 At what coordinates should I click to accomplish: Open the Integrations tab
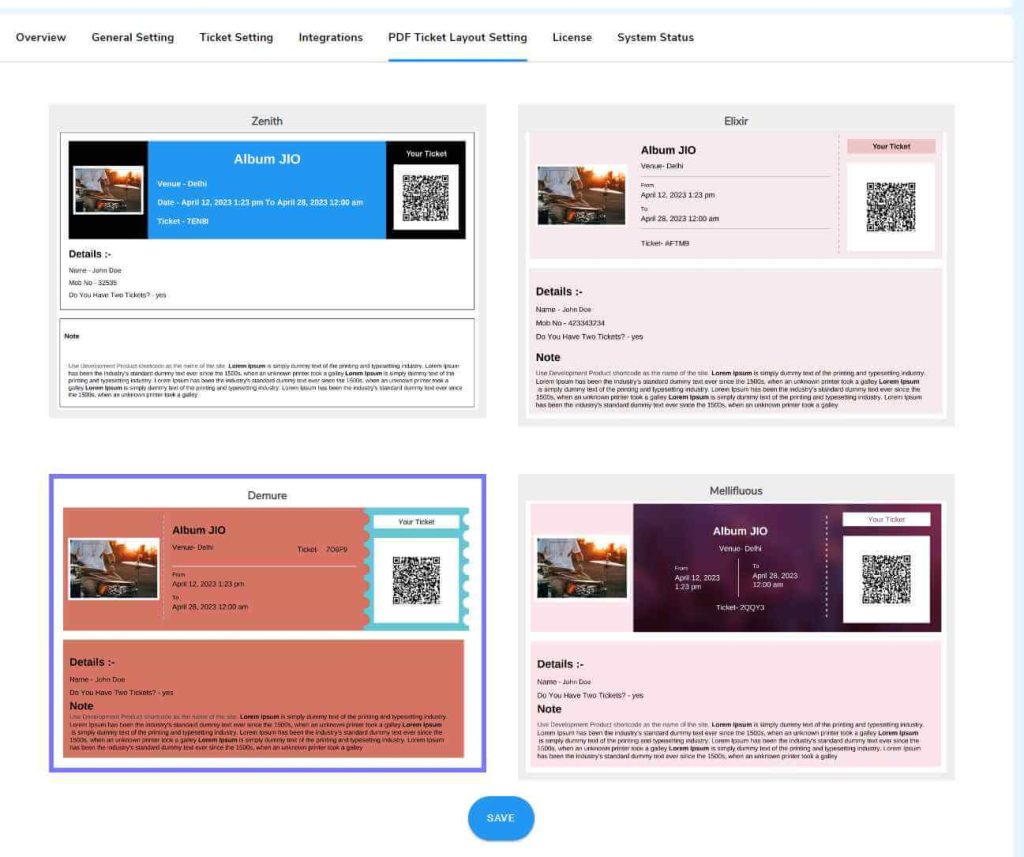tap(330, 37)
